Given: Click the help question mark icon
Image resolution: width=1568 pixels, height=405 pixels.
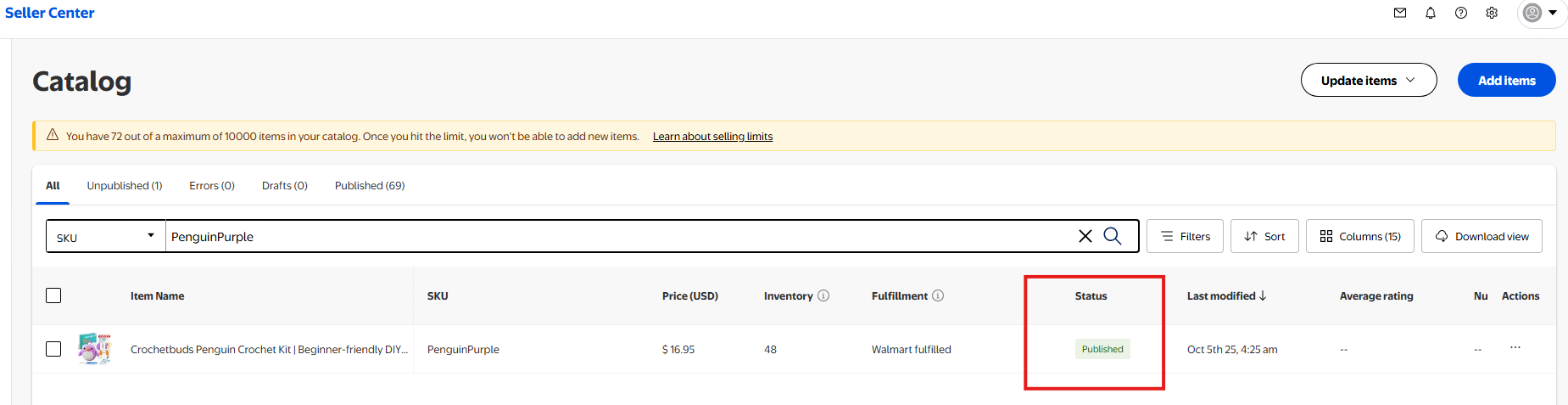Looking at the screenshot, I should (1461, 13).
